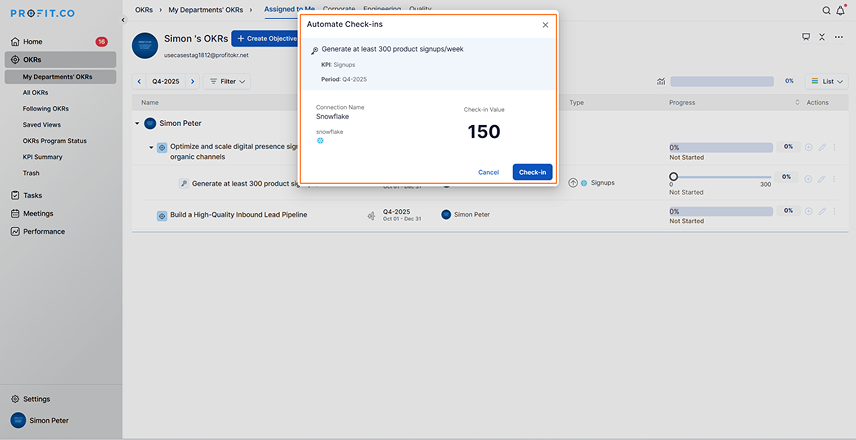Open row menu for Optimize and scale
856x440 pixels.
click(834, 147)
